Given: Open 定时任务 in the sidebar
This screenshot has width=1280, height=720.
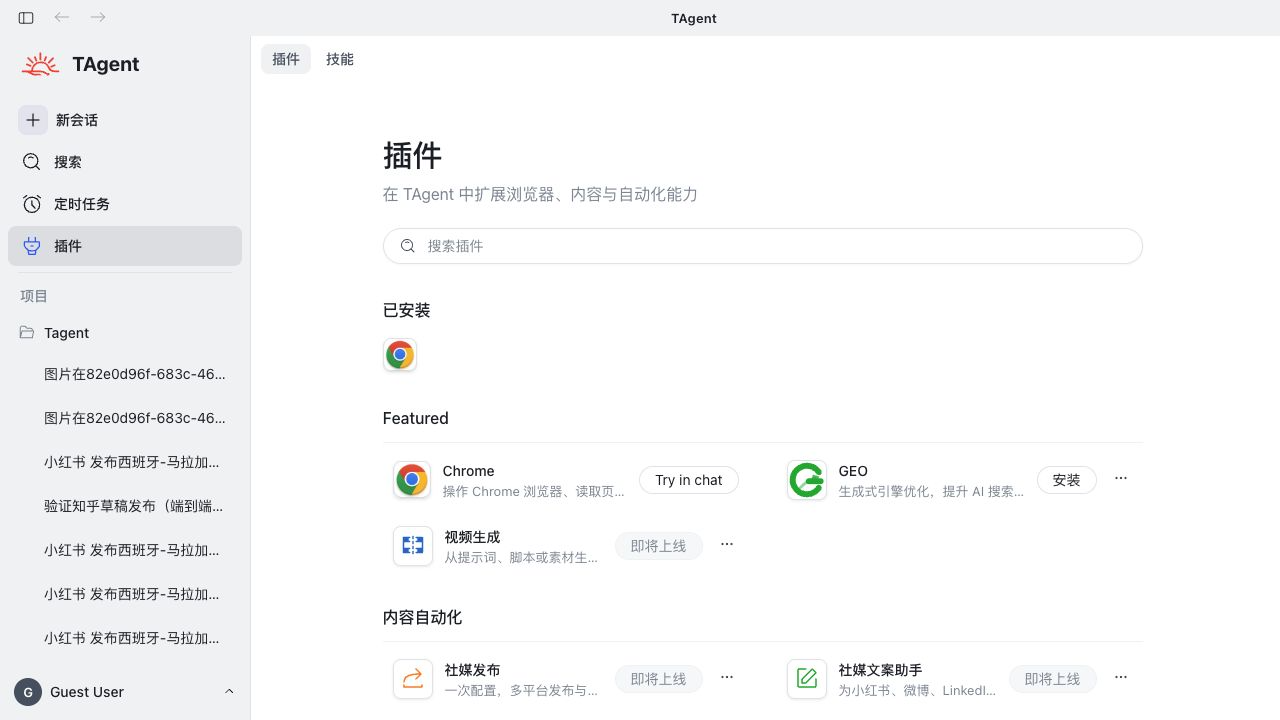Looking at the screenshot, I should pyautogui.click(x=125, y=204).
